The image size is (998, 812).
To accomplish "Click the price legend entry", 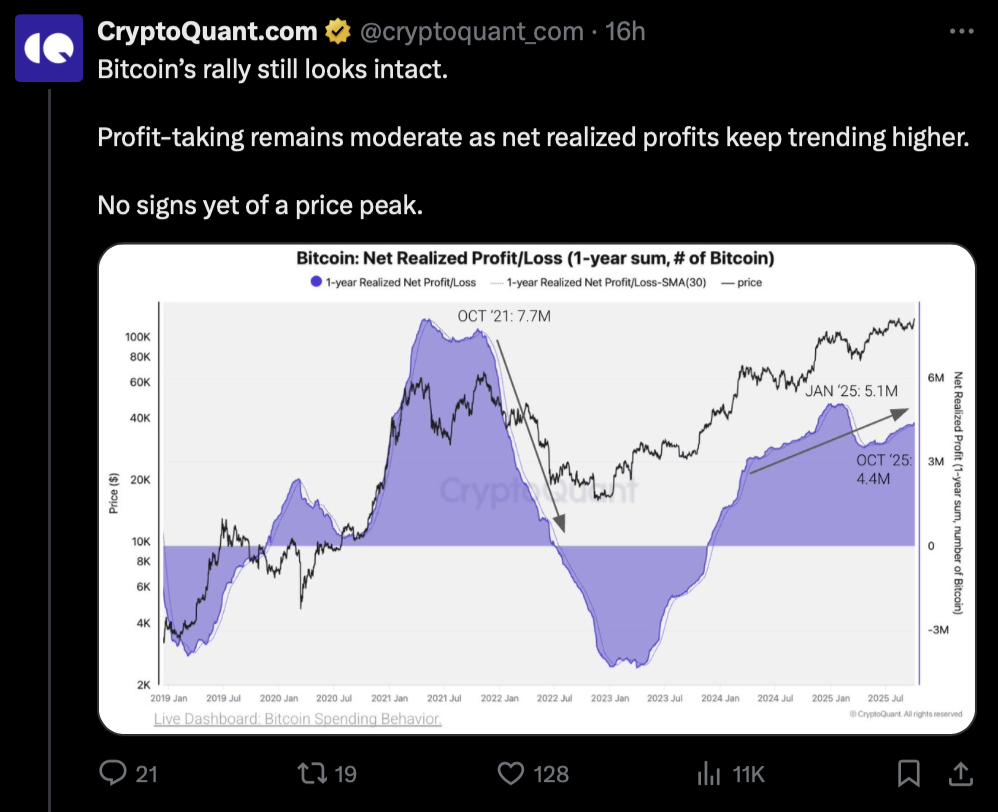I will click(742, 283).
